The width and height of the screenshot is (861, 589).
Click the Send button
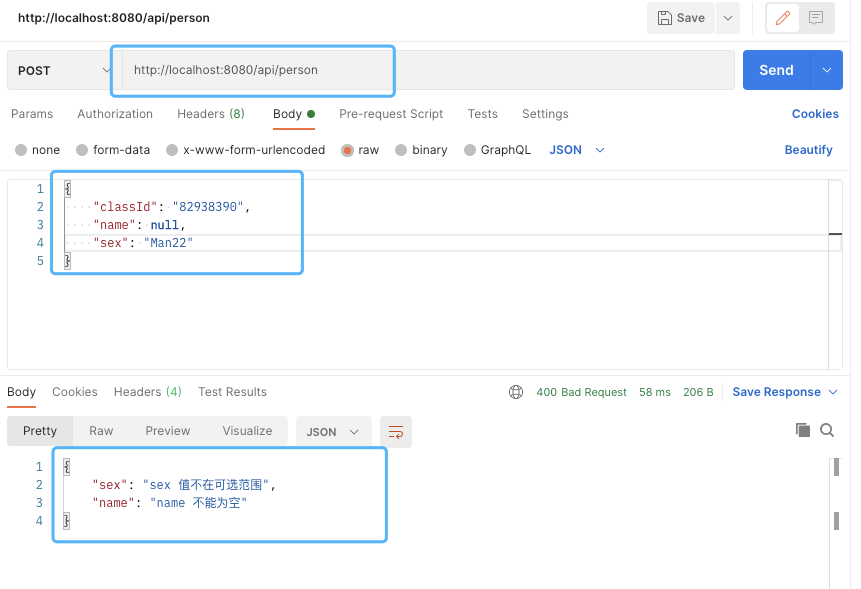pyautogui.click(x=776, y=70)
